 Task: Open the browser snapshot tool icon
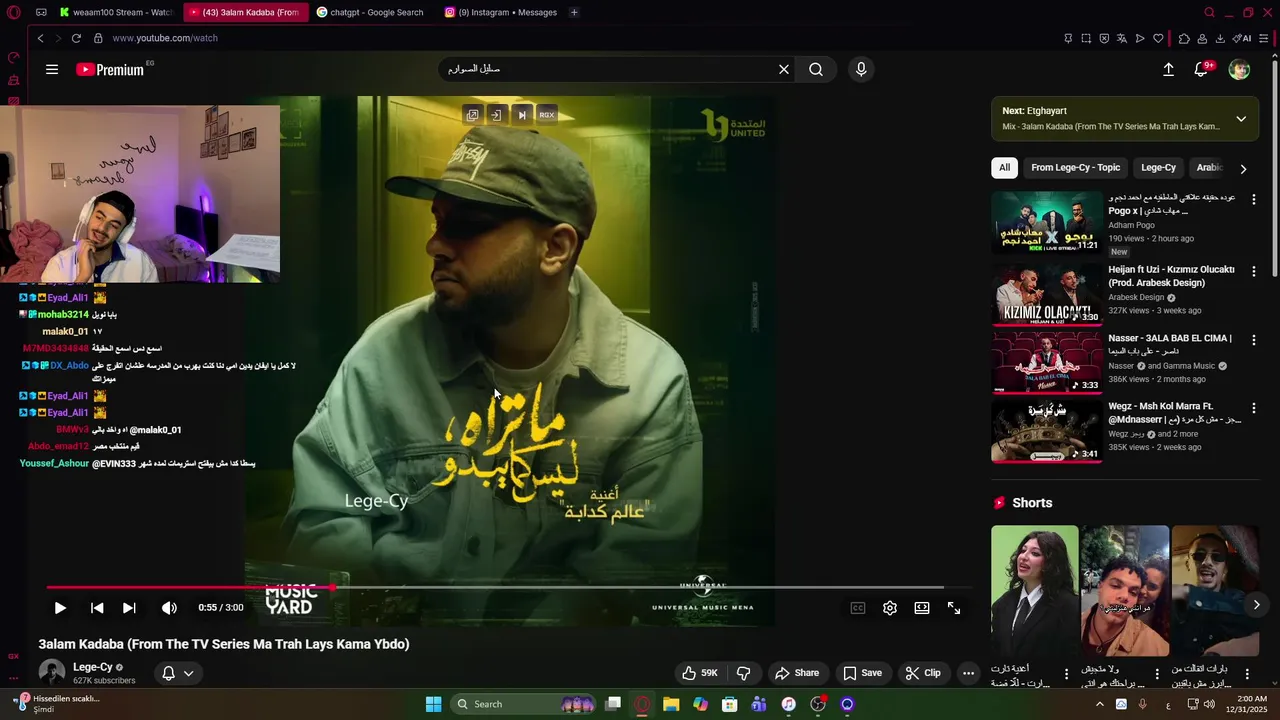[x=1086, y=38]
